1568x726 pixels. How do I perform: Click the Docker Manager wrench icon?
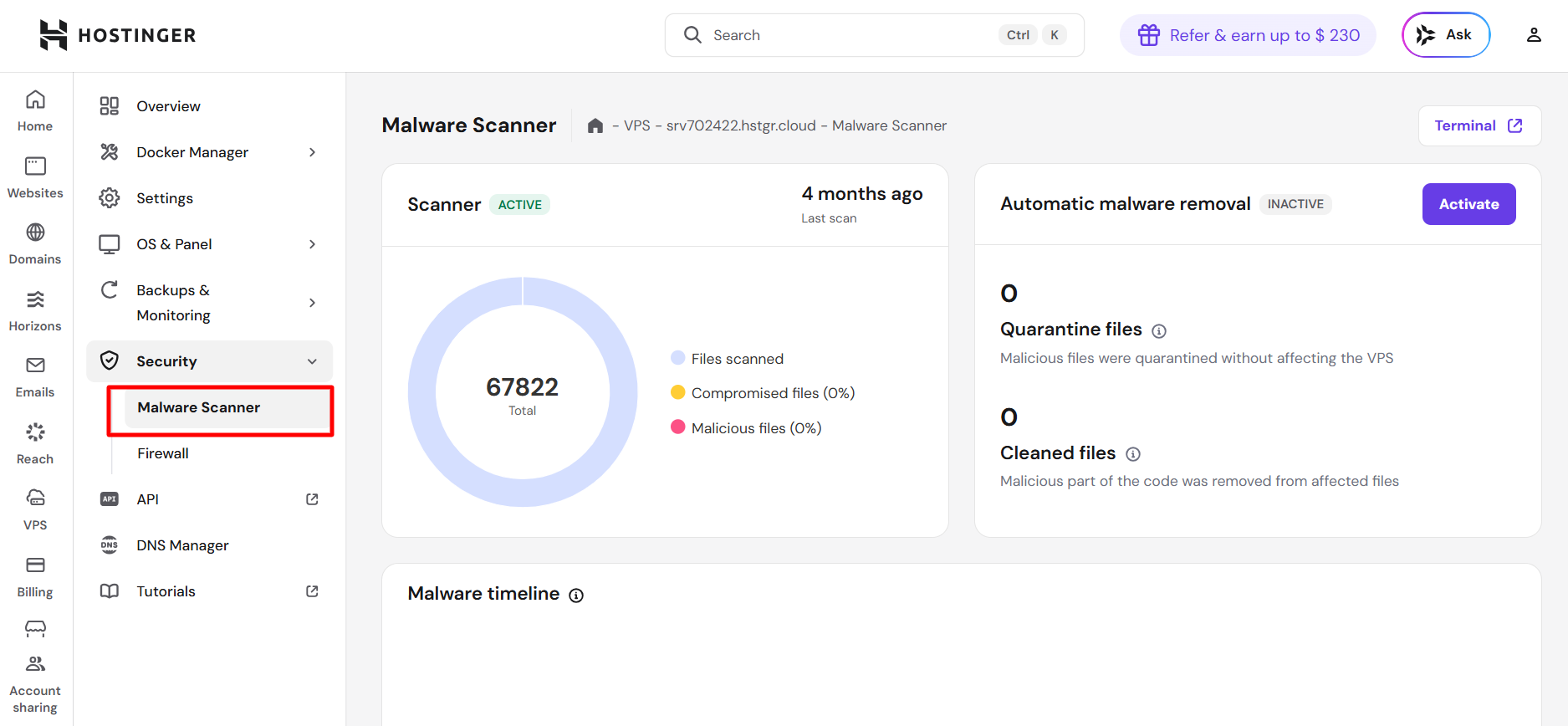click(110, 152)
